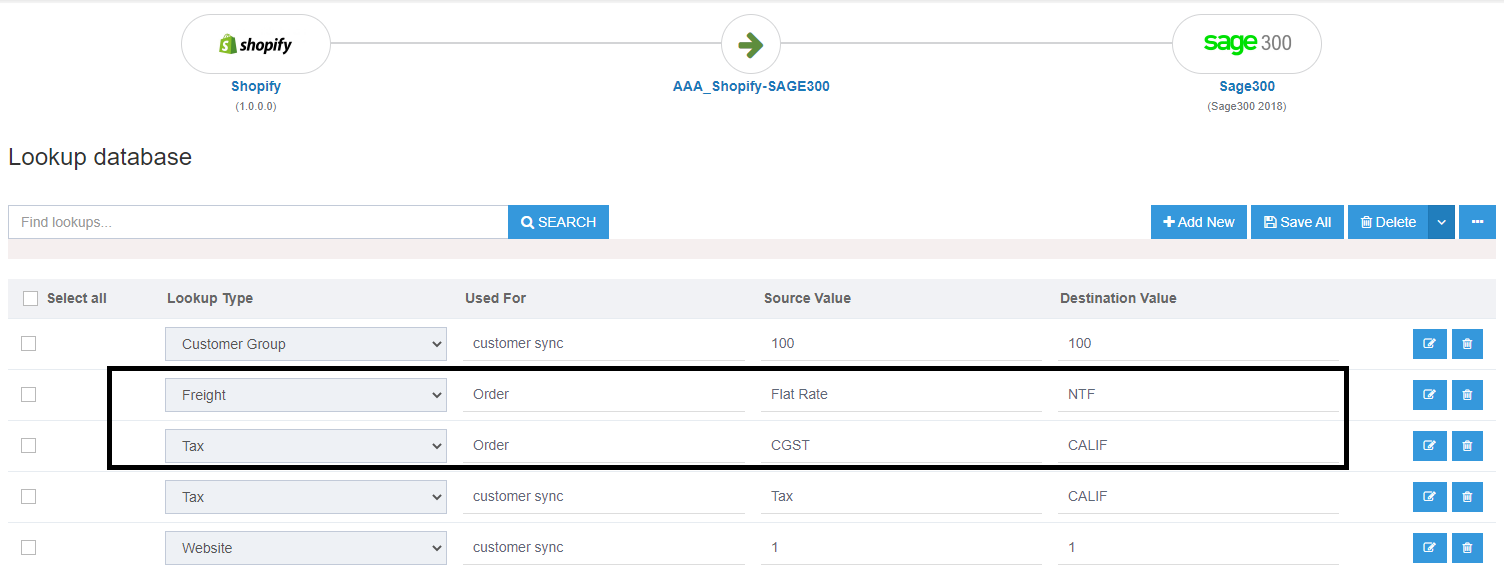Open the Freight lookup type dropdown
The width and height of the screenshot is (1504, 582).
click(305, 395)
